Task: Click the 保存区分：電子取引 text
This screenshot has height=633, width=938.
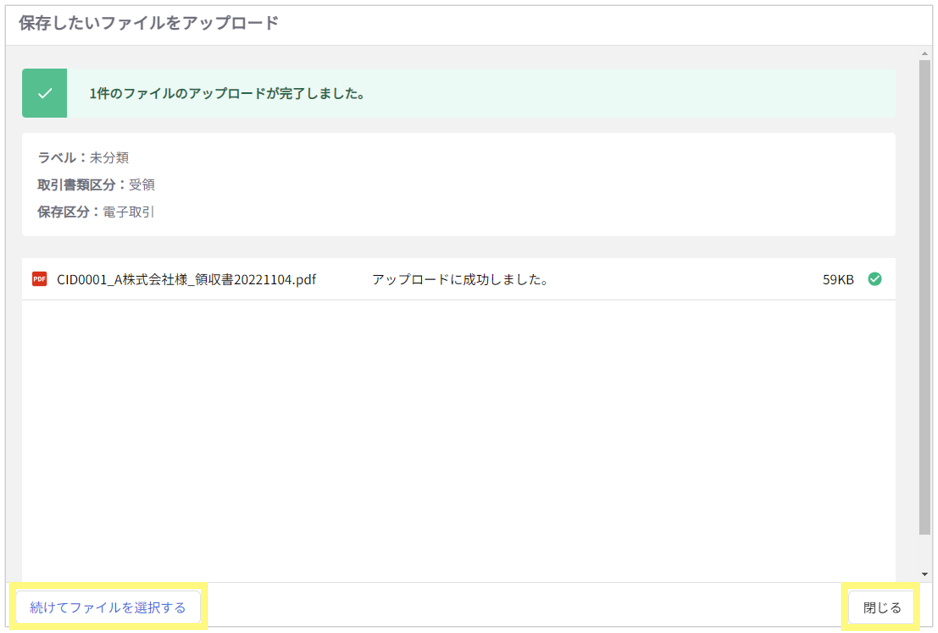Action: tap(96, 212)
